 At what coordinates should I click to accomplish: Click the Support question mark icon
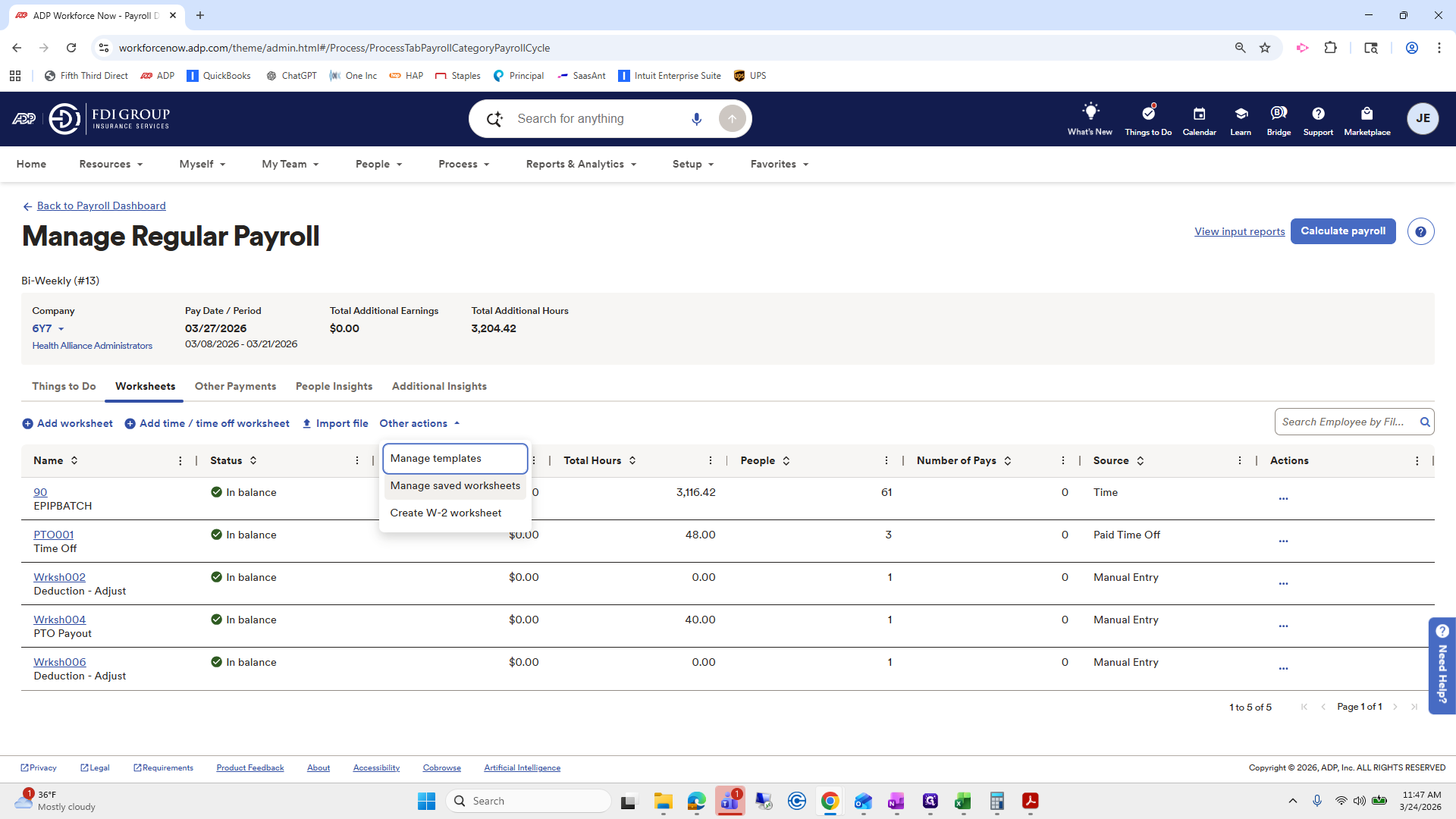point(1317,114)
